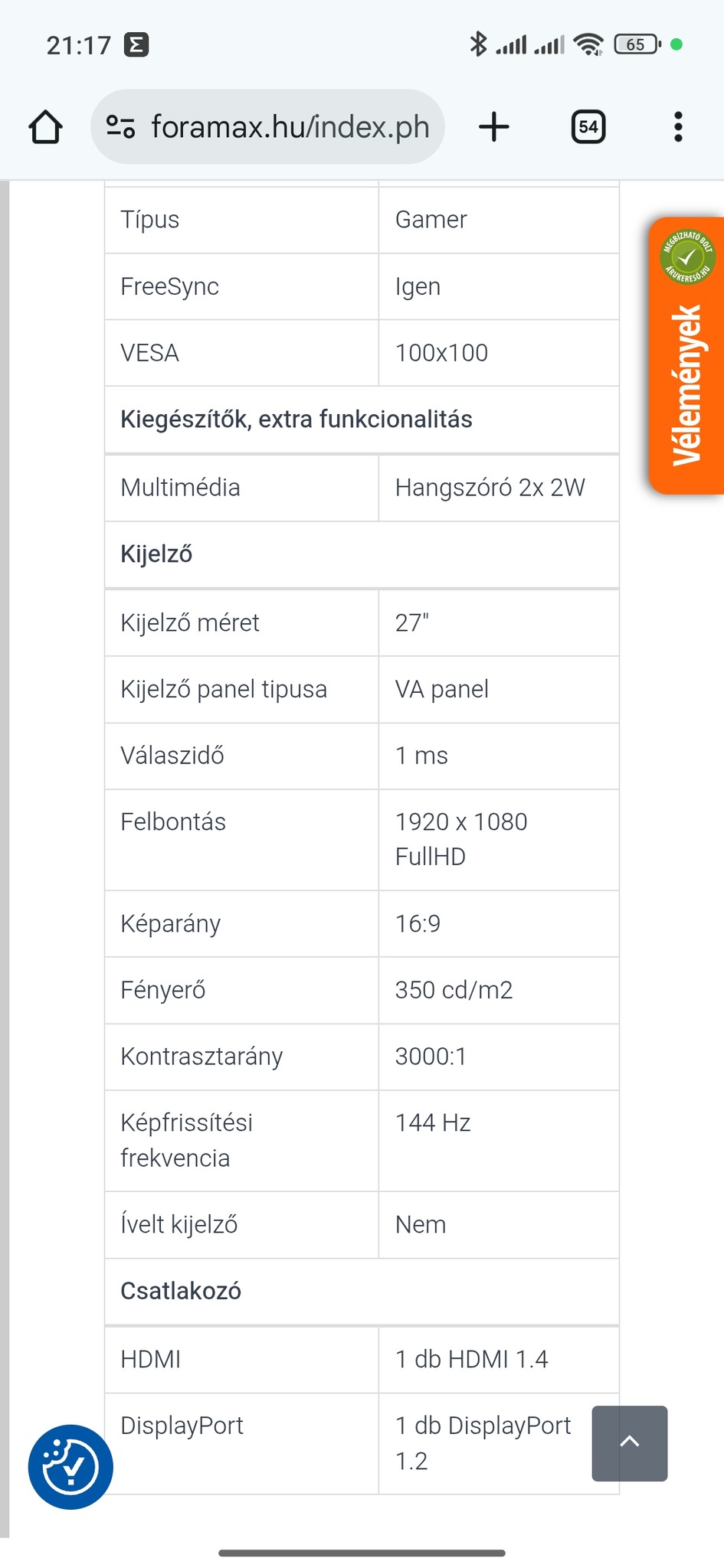Open tab switcher showing 54 tabs
Image resolution: width=724 pixels, height=1568 pixels.
point(588,127)
